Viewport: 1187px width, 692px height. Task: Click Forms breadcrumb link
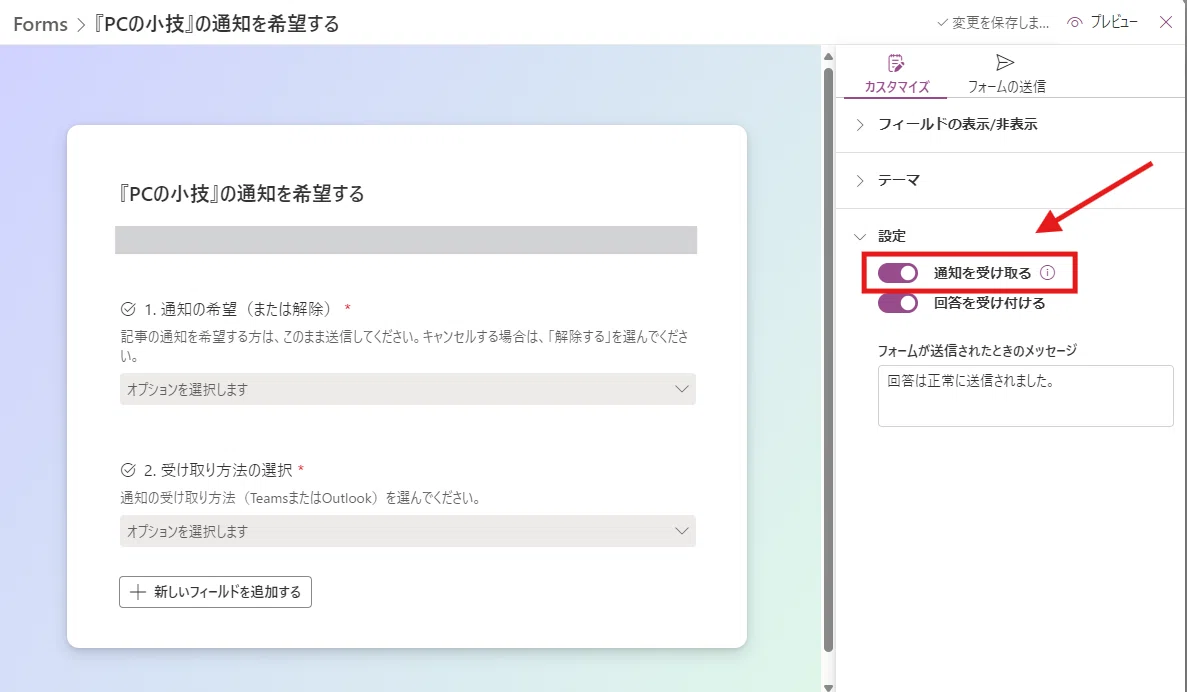[40, 24]
